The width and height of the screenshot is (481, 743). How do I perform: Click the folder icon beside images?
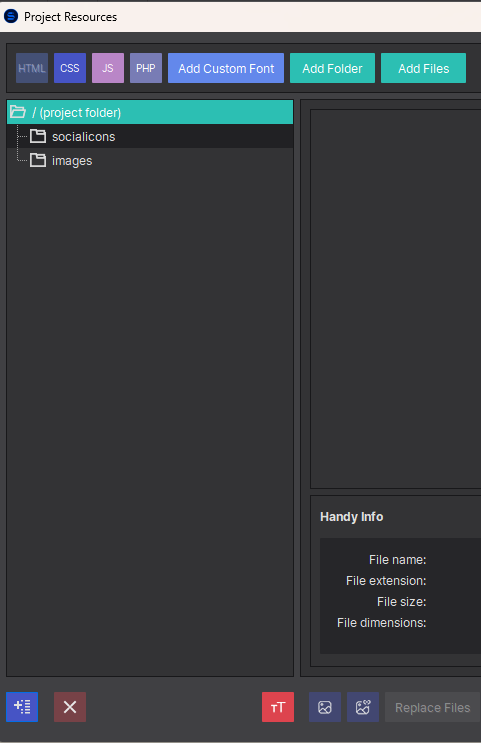[38, 160]
